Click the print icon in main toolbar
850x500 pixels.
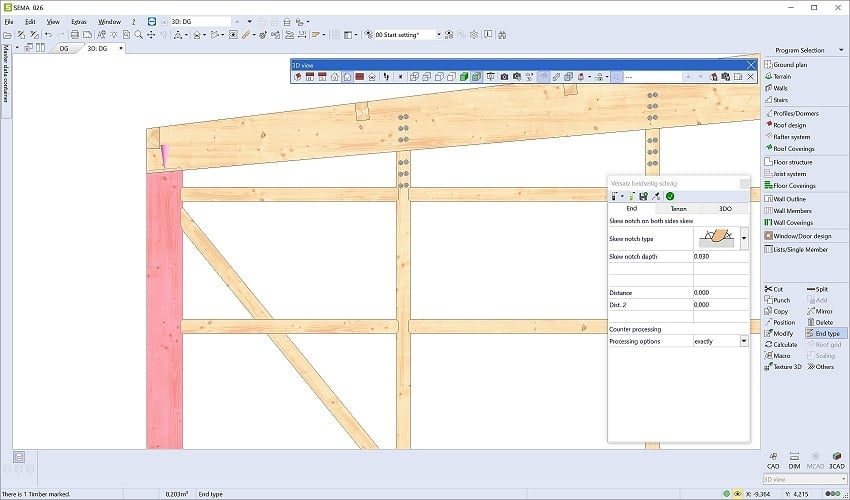[74, 34]
